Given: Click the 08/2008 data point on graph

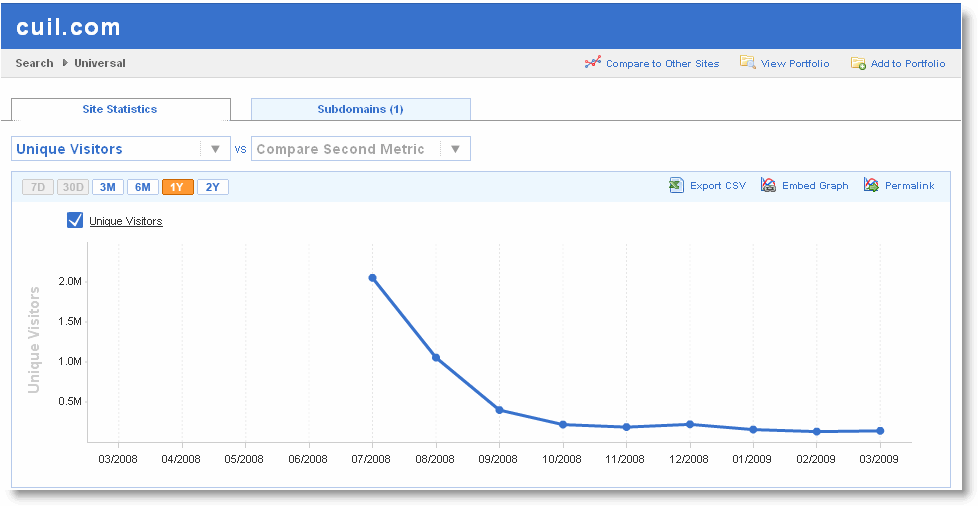Looking at the screenshot, I should pos(436,358).
